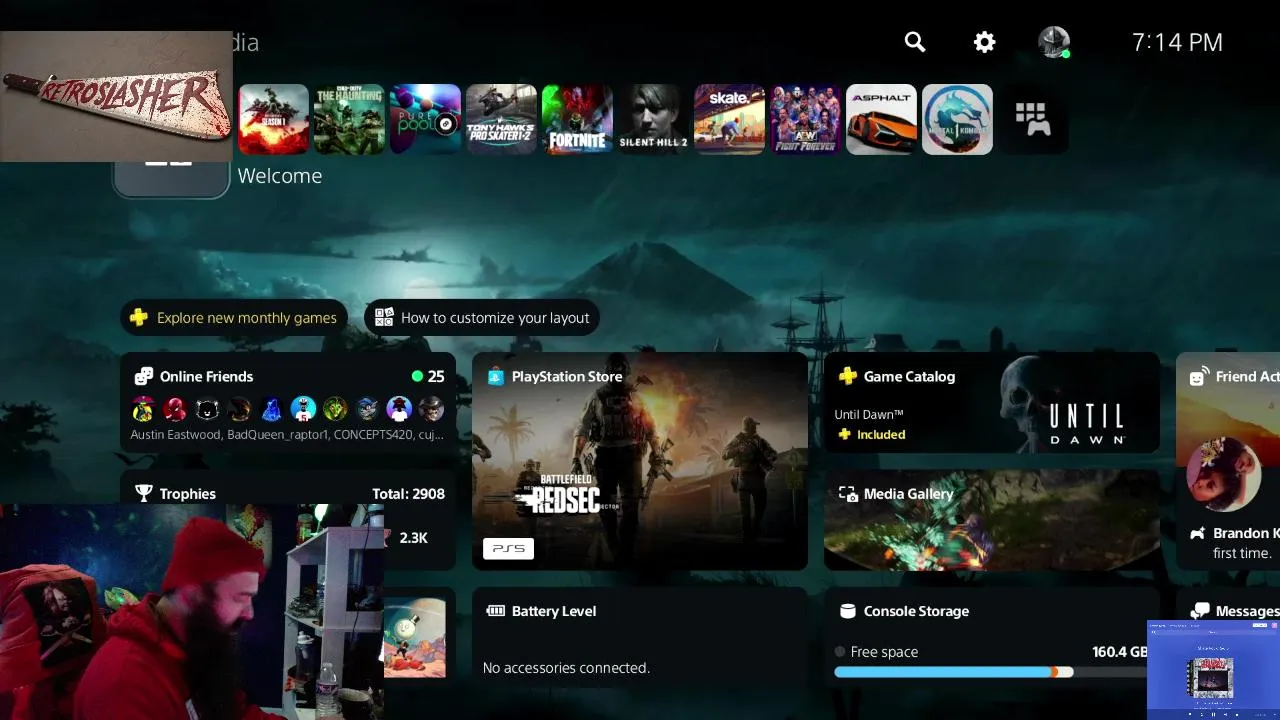This screenshot has height=720, width=1280.
Task: Click the Messages speech bubble icon
Action: click(x=1199, y=611)
